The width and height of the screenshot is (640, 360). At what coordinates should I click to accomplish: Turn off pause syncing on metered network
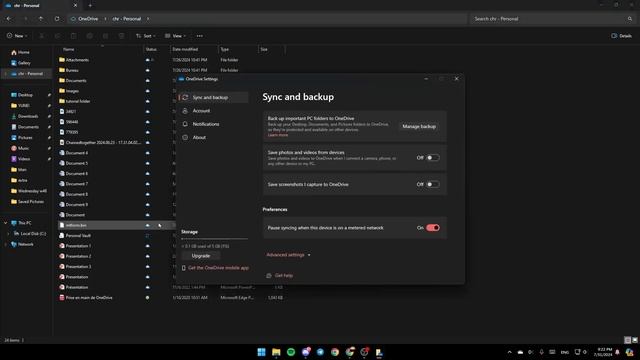click(x=433, y=228)
